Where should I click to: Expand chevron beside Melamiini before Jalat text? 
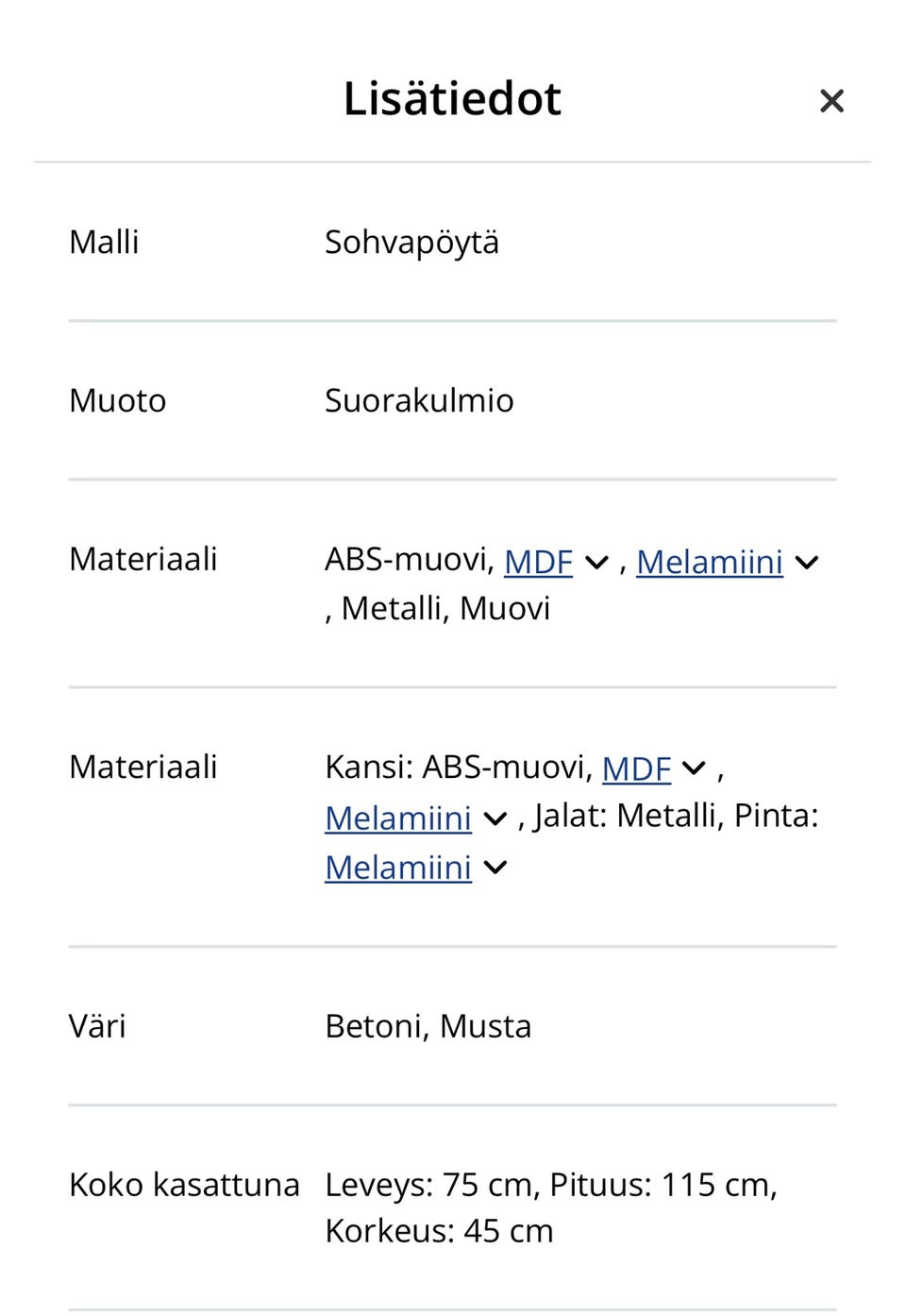[495, 818]
